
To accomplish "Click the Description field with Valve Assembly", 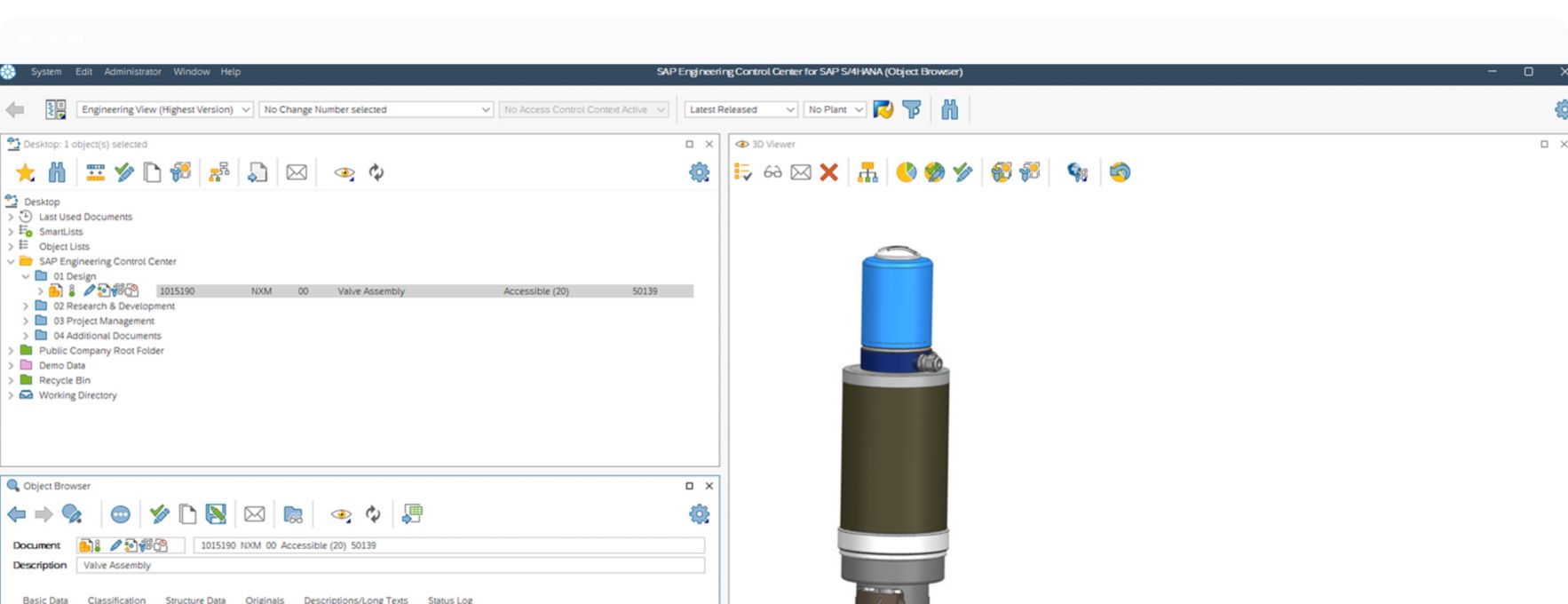I will (x=391, y=565).
